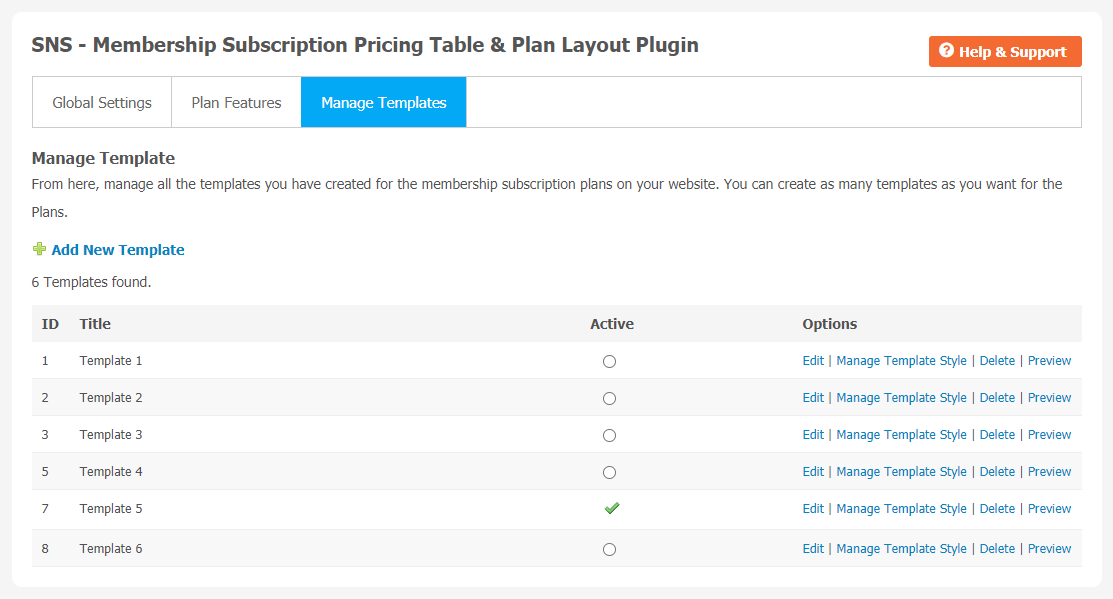
Task: Select the Template 3 active radio
Action: point(609,435)
